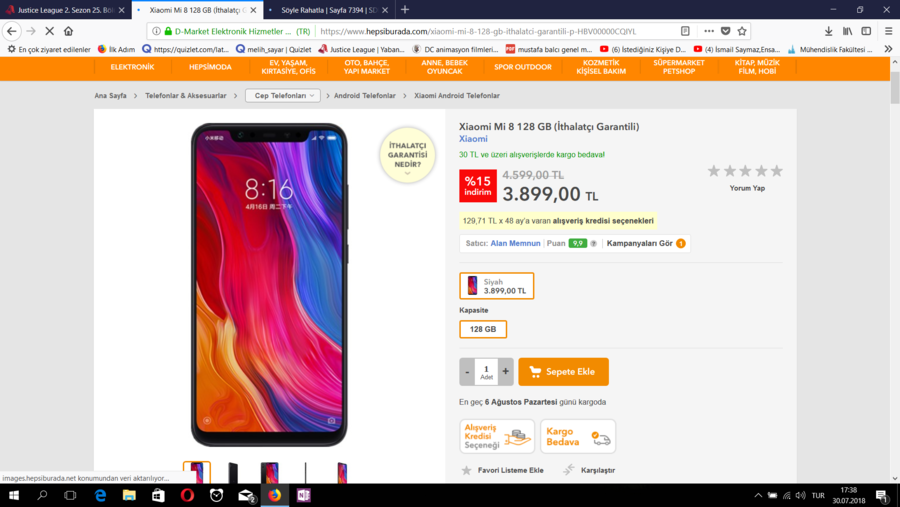Expand the Cep Telefonları breadcrumb dropdown
This screenshot has height=507, width=900.
[283, 96]
